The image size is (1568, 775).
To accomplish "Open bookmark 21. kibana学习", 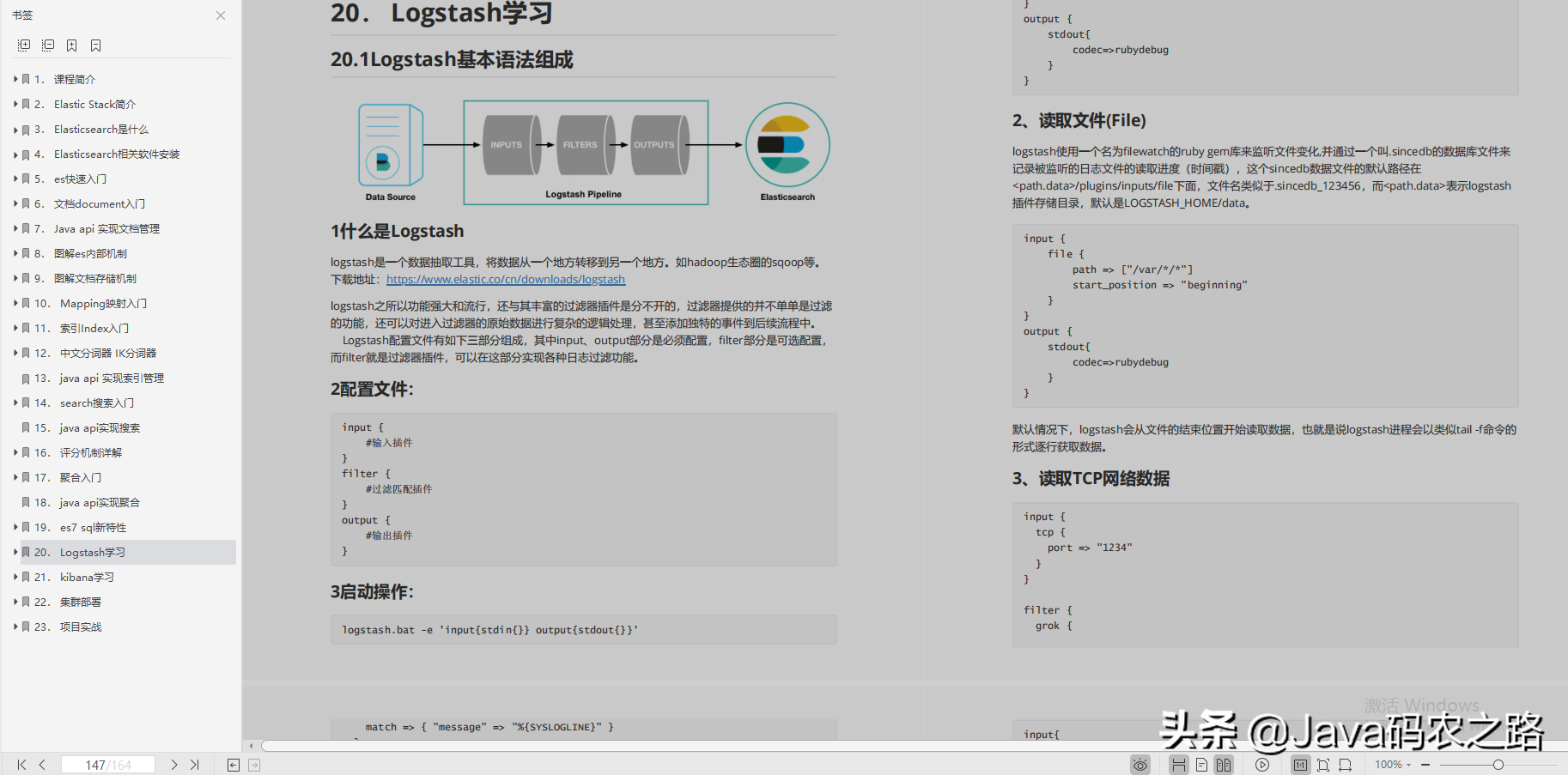I will pyautogui.click(x=74, y=577).
